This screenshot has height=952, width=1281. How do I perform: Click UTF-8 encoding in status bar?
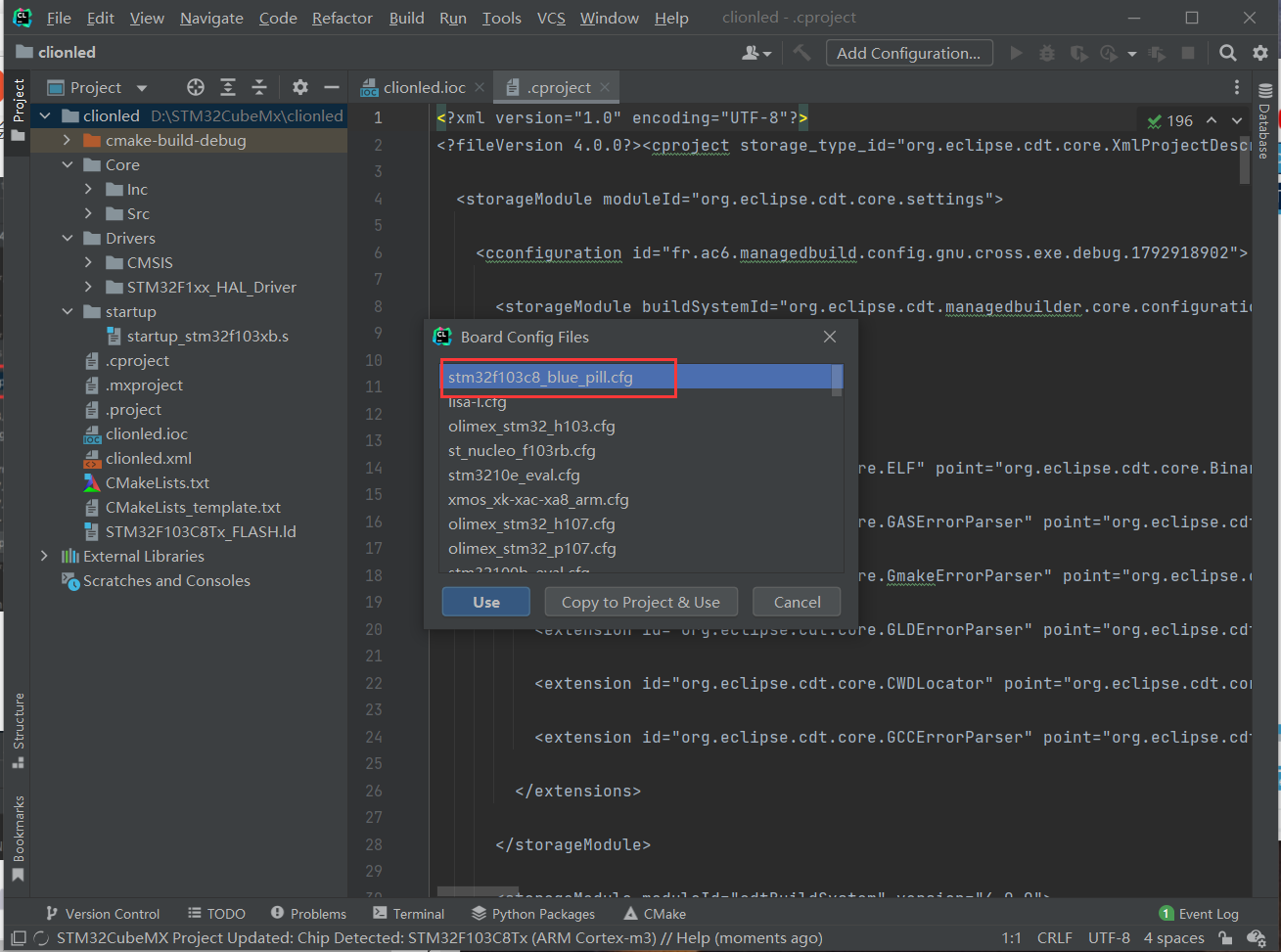pyautogui.click(x=1109, y=938)
